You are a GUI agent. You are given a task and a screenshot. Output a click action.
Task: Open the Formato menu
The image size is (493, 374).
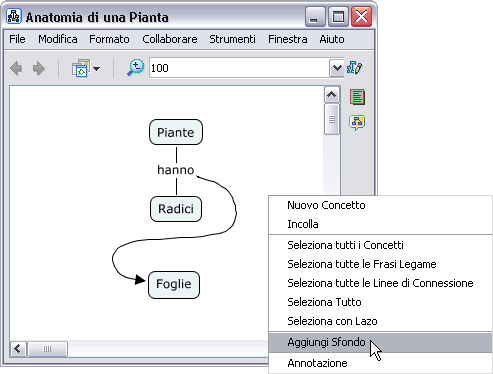pos(109,39)
